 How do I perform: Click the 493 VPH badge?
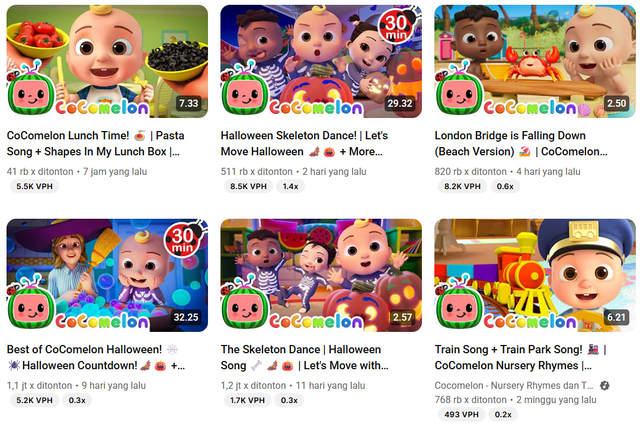pos(461,415)
